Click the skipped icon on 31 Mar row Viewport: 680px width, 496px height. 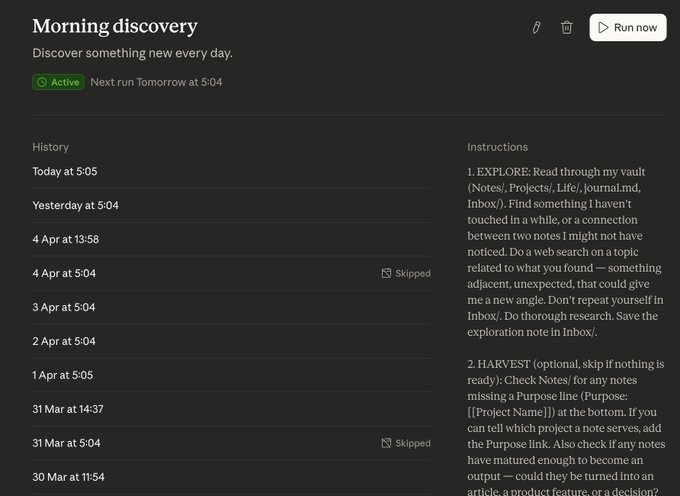tap(386, 443)
